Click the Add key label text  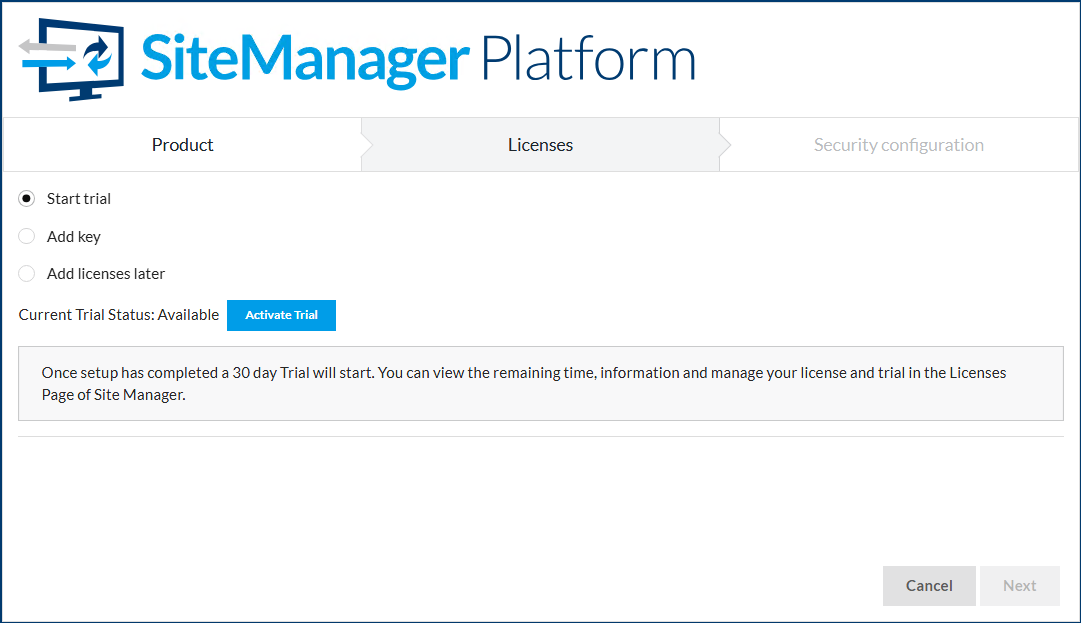[73, 236]
